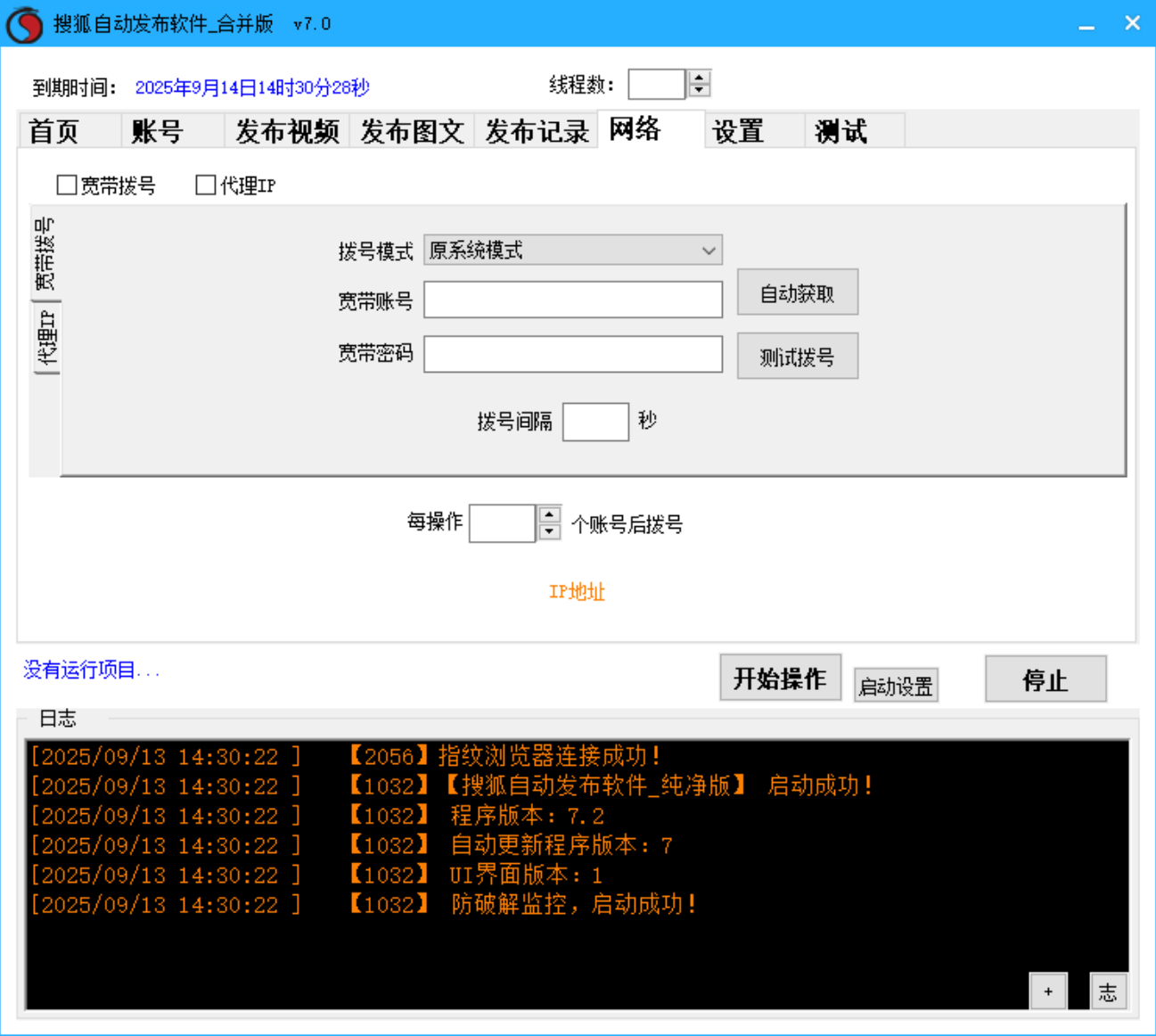This screenshot has width=1156, height=1036.
Task: Click the 每操作 account spinner down arrow
Action: 547,530
